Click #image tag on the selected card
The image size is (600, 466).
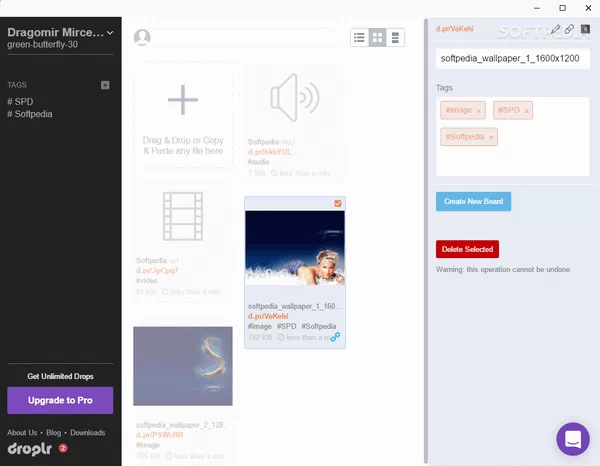[x=259, y=326]
